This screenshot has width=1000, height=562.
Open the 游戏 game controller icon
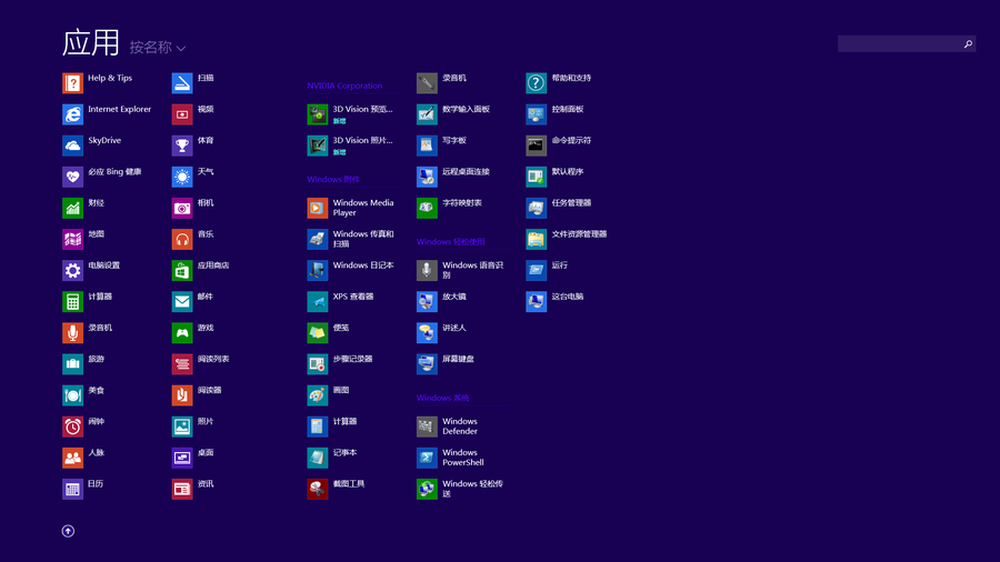click(x=182, y=333)
